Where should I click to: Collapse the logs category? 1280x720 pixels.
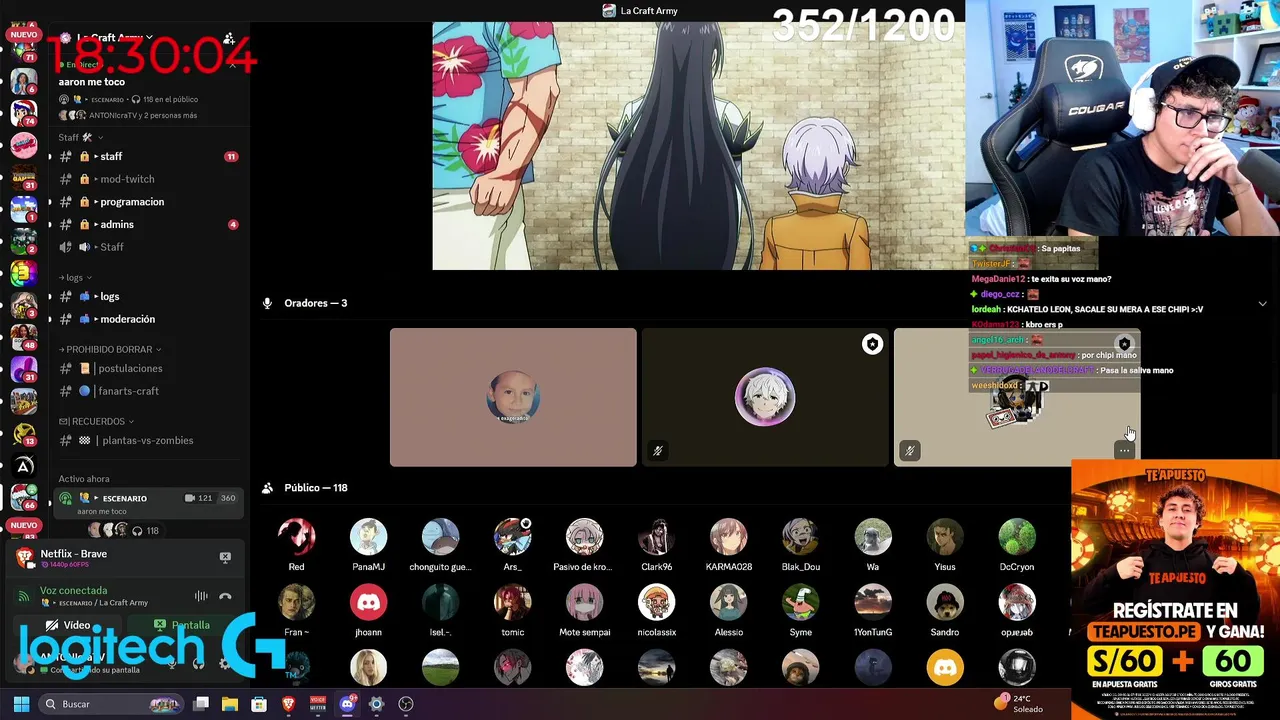pyautogui.click(x=76, y=277)
